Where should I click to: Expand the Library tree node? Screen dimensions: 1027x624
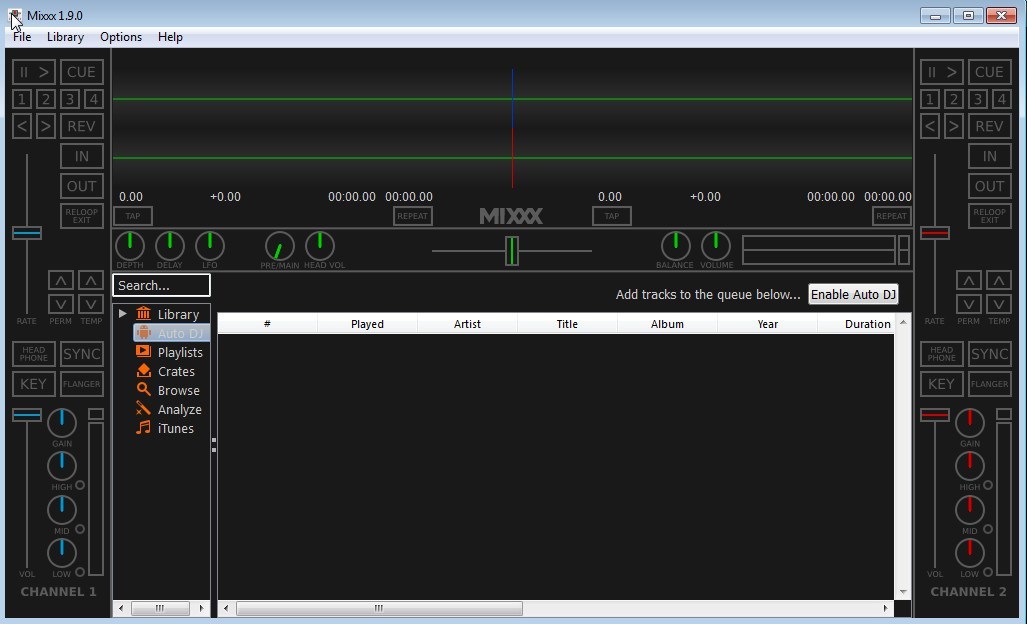pos(122,313)
